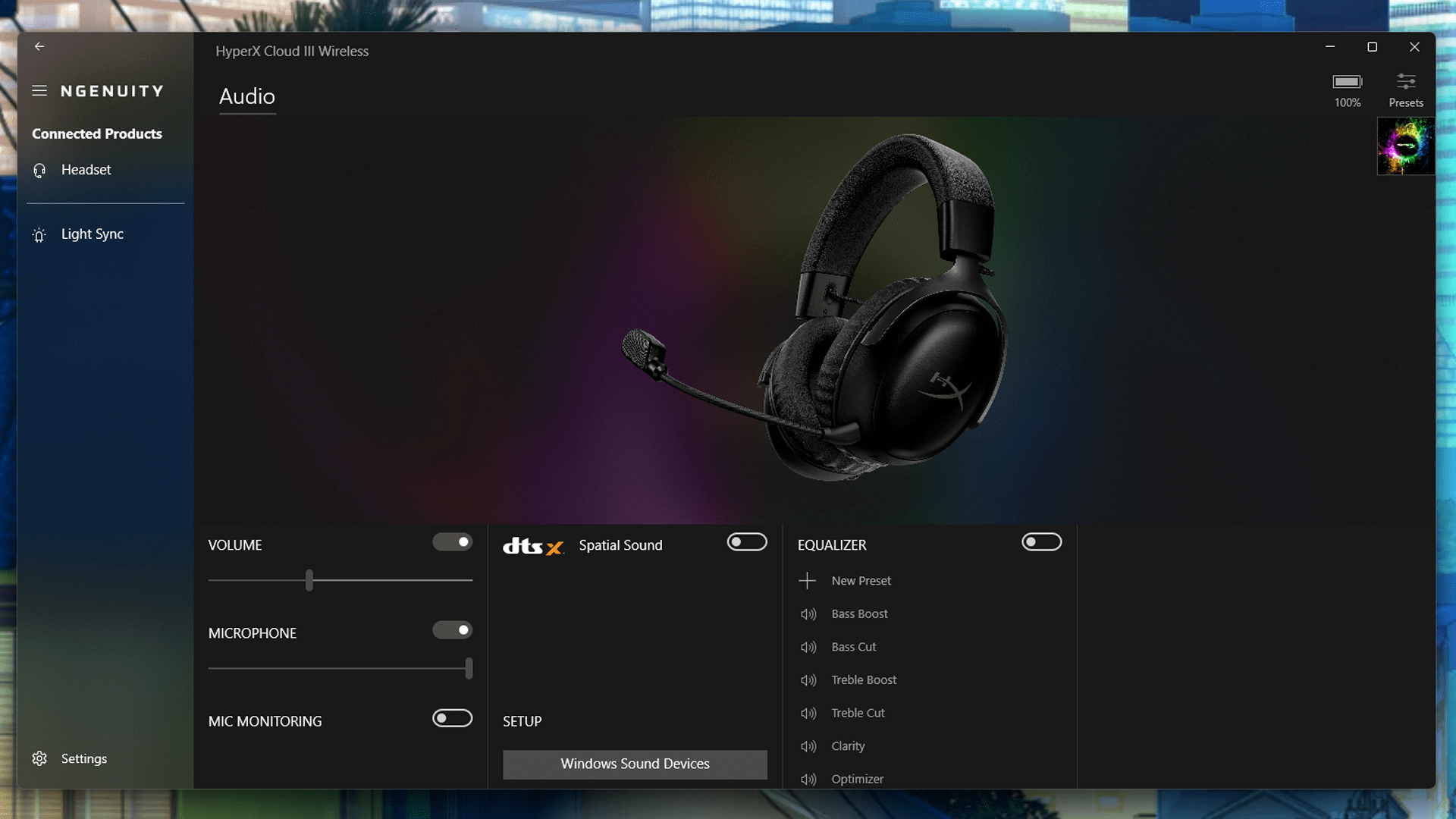Click the battery level icon
Image resolution: width=1456 pixels, height=819 pixels.
1348,82
